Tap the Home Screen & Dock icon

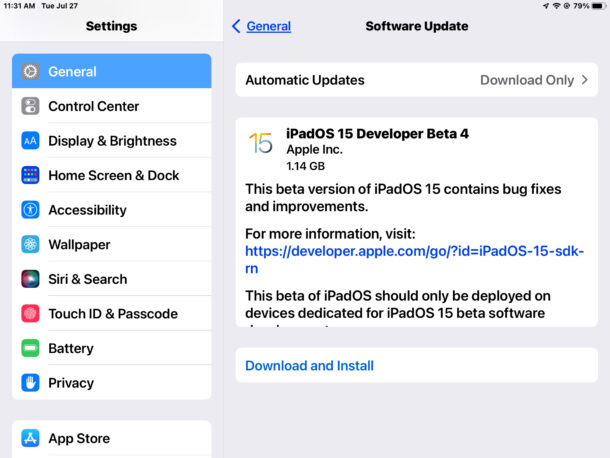pos(30,175)
